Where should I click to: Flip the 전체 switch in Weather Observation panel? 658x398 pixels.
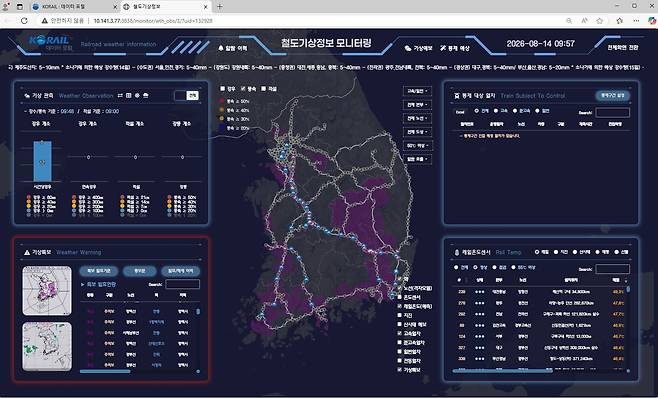187,96
